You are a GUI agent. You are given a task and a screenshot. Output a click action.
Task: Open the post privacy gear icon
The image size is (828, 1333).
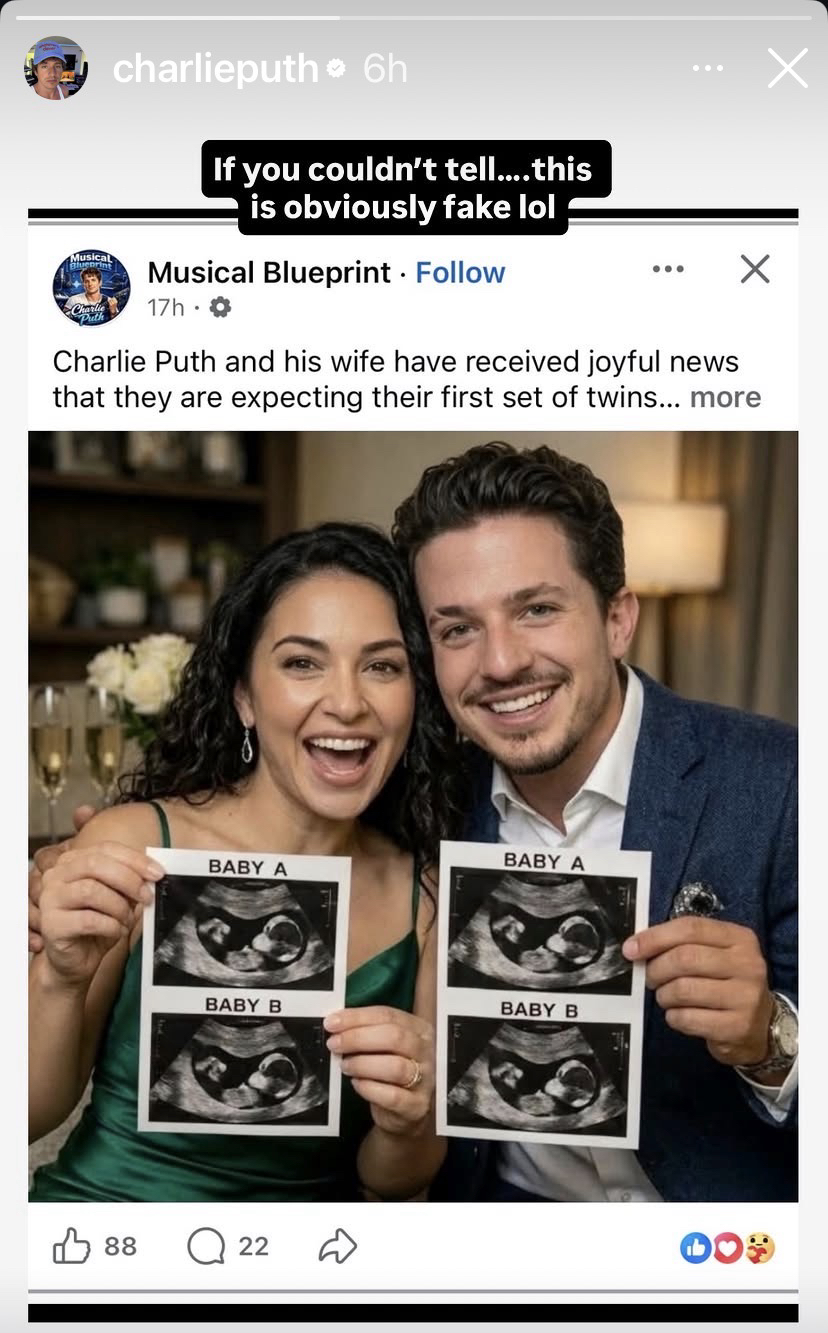pyautogui.click(x=220, y=307)
